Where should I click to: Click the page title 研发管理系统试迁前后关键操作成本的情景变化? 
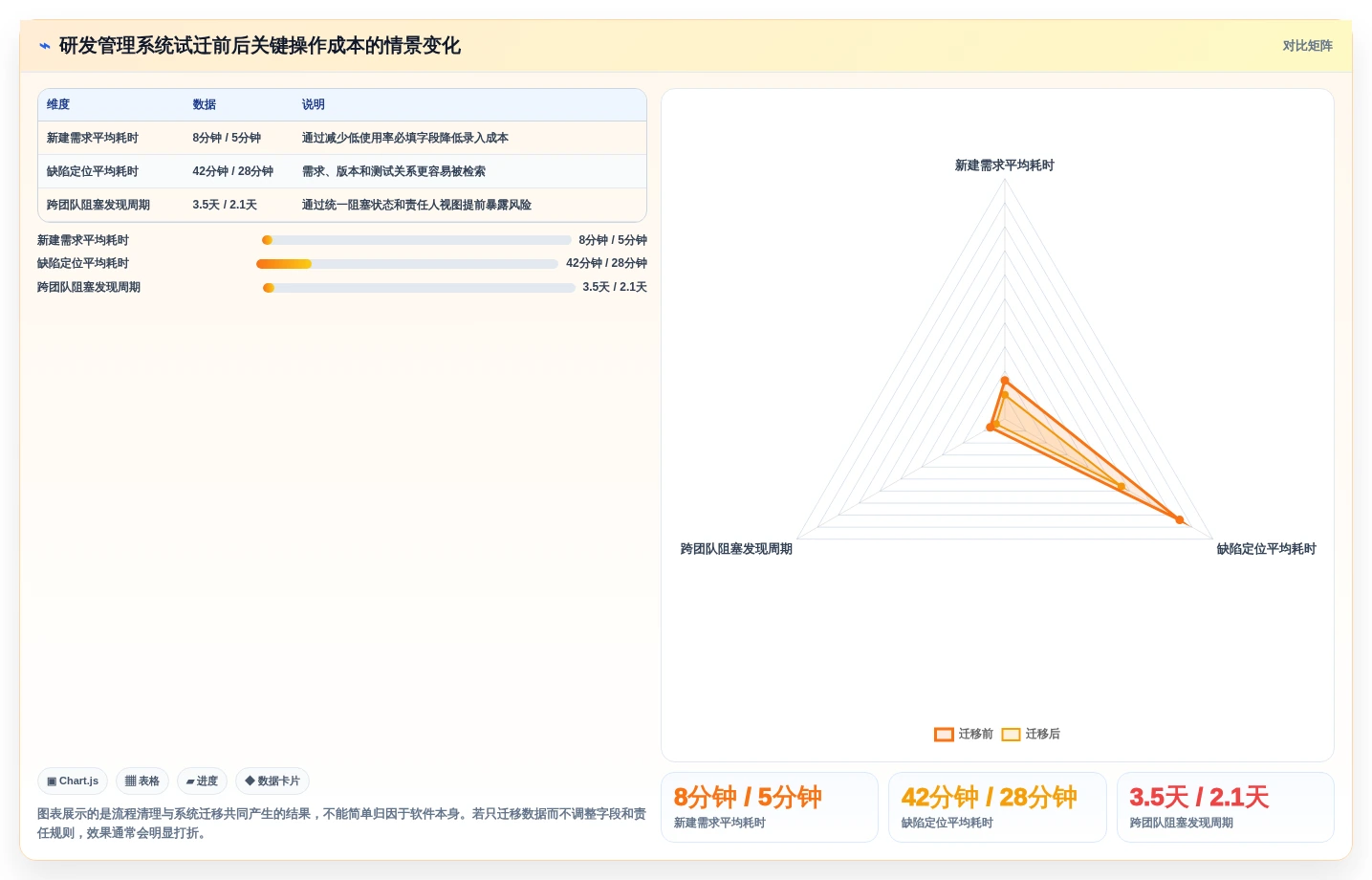[x=260, y=46]
